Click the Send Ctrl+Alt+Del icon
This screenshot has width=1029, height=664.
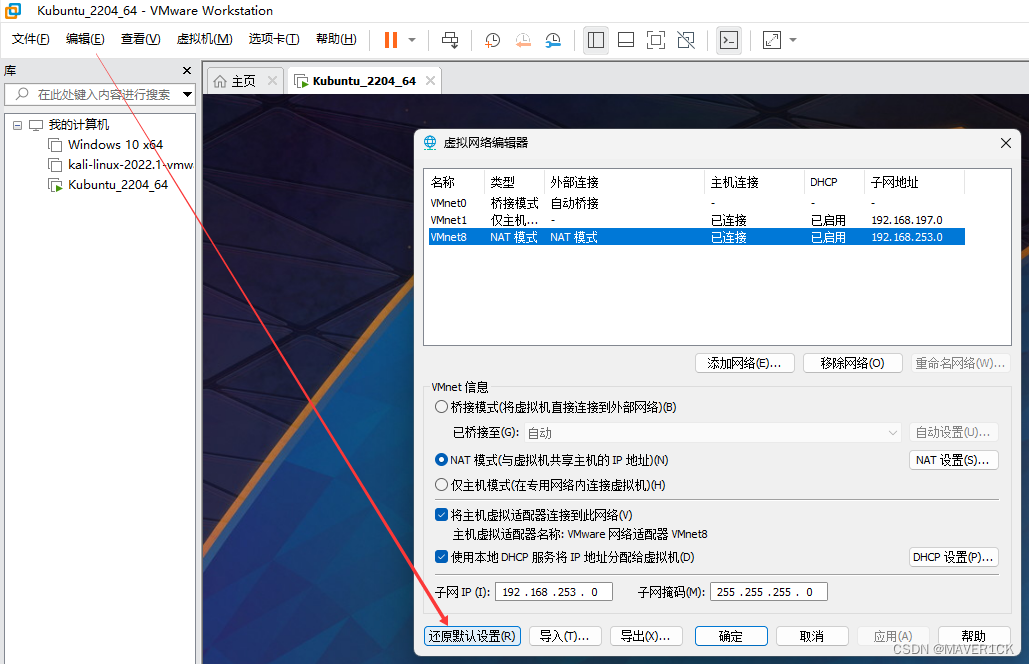pyautogui.click(x=450, y=40)
